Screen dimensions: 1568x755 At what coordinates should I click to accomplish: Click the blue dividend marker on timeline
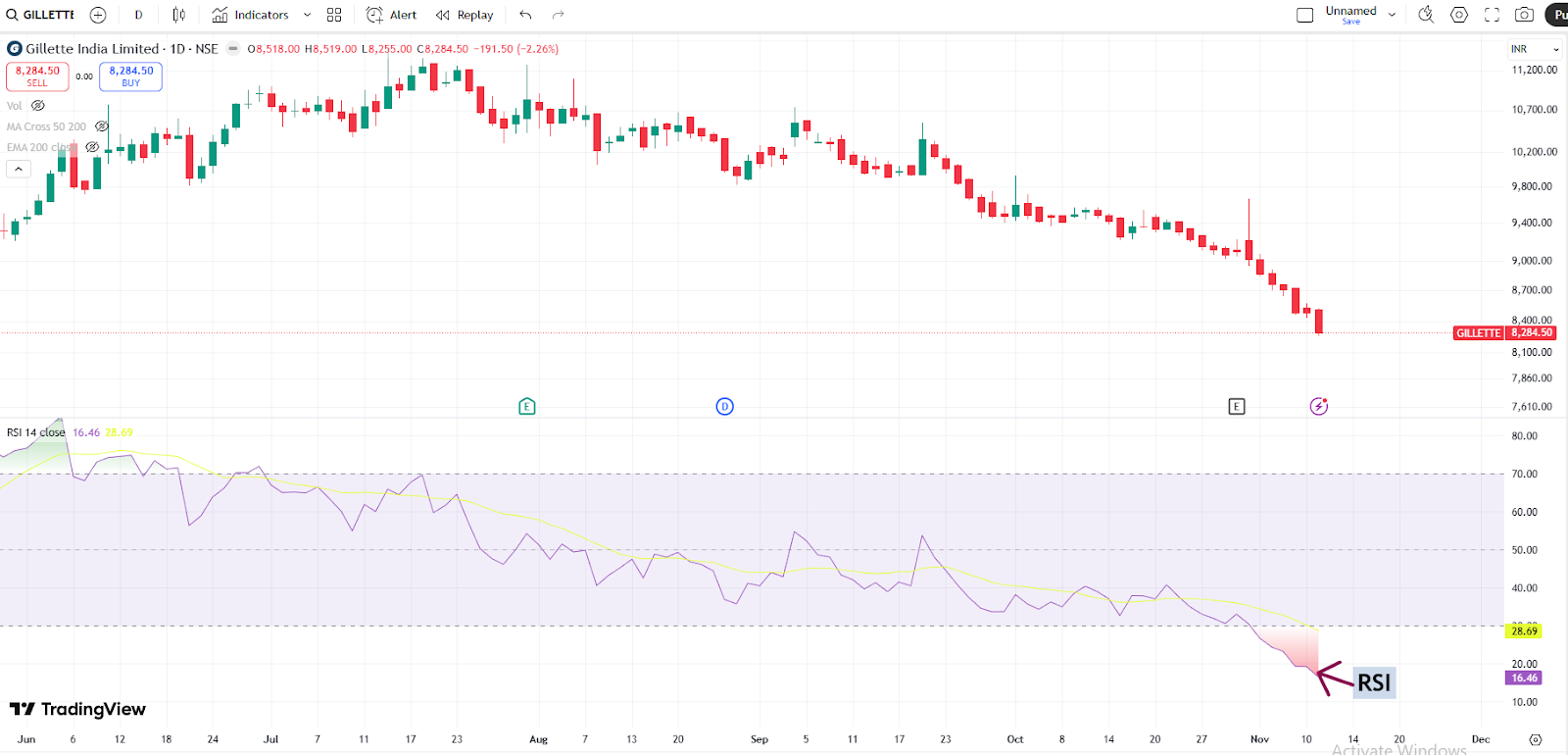[724, 406]
